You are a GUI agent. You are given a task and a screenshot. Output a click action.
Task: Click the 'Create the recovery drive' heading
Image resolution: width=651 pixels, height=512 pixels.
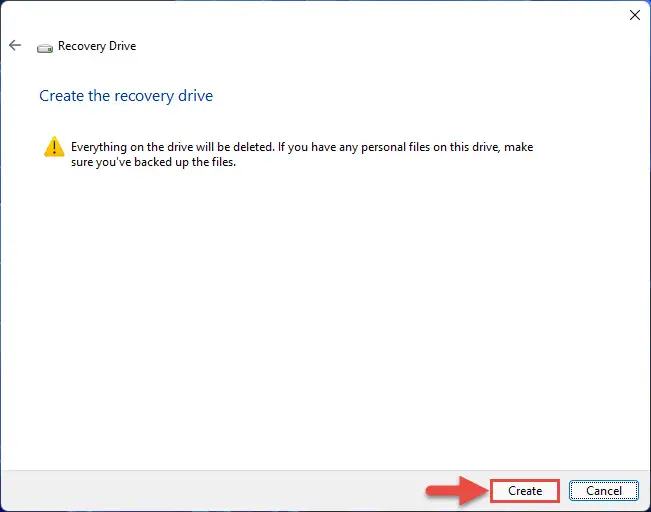[x=126, y=96]
